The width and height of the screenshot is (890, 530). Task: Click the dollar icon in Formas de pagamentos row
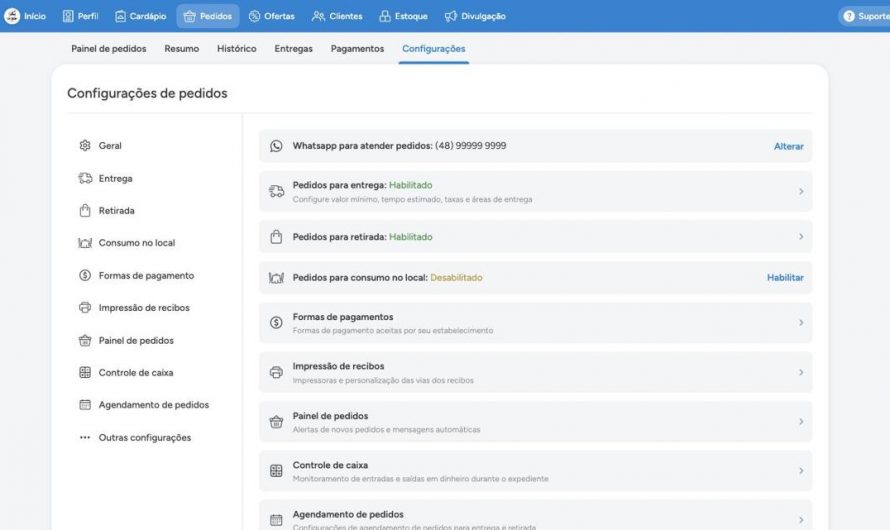click(276, 322)
